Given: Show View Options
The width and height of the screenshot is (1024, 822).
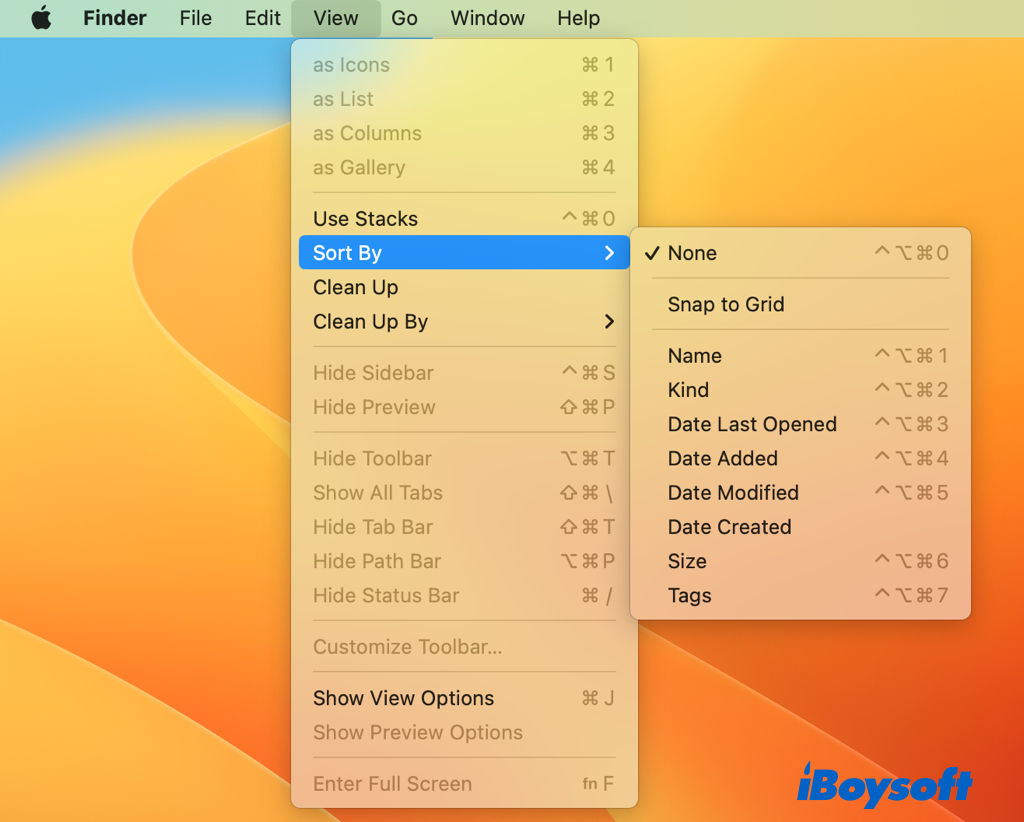Looking at the screenshot, I should click(x=403, y=698).
